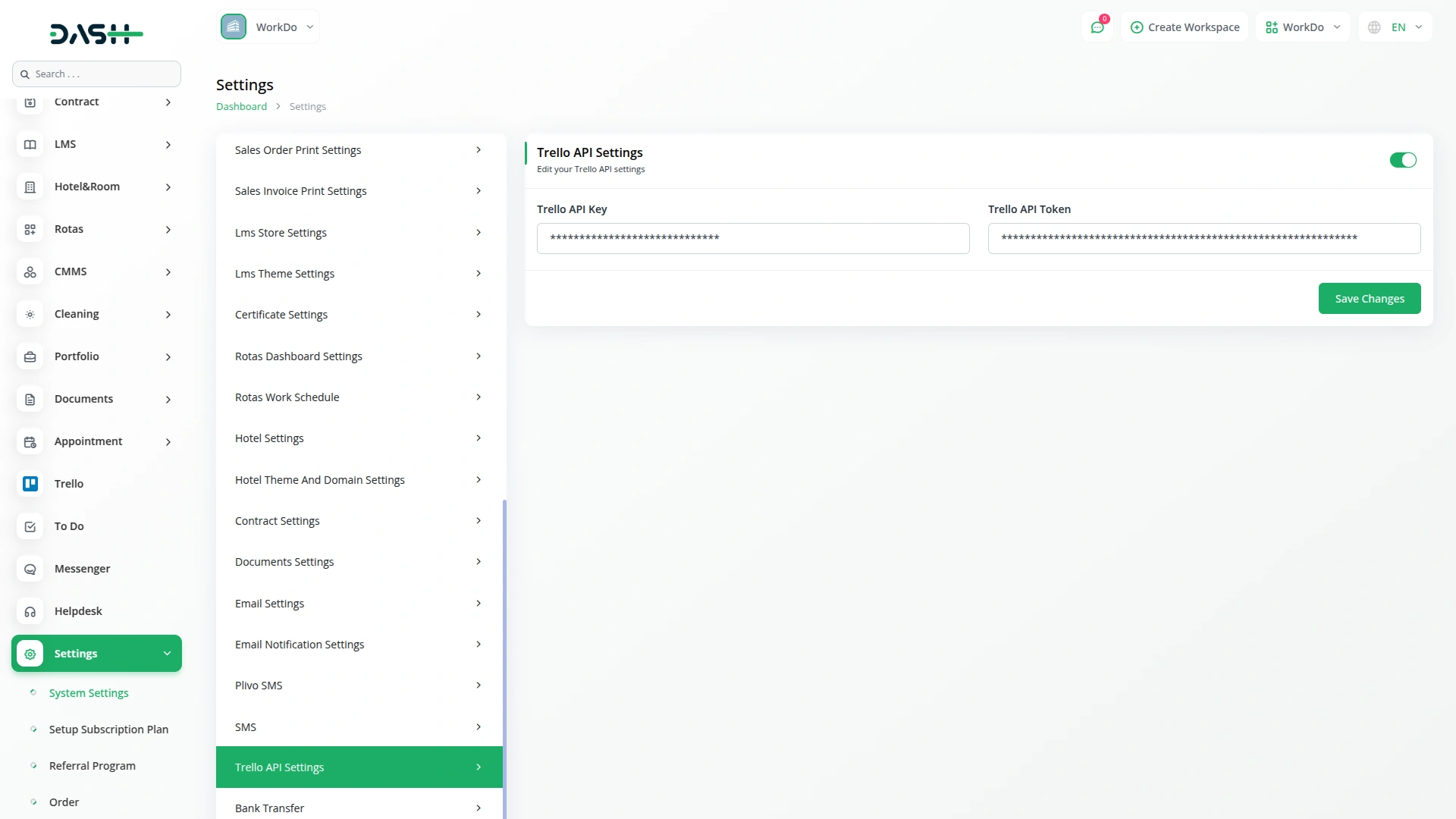The image size is (1456, 819).
Task: Select the Messenger icon in sidebar
Action: [30, 569]
